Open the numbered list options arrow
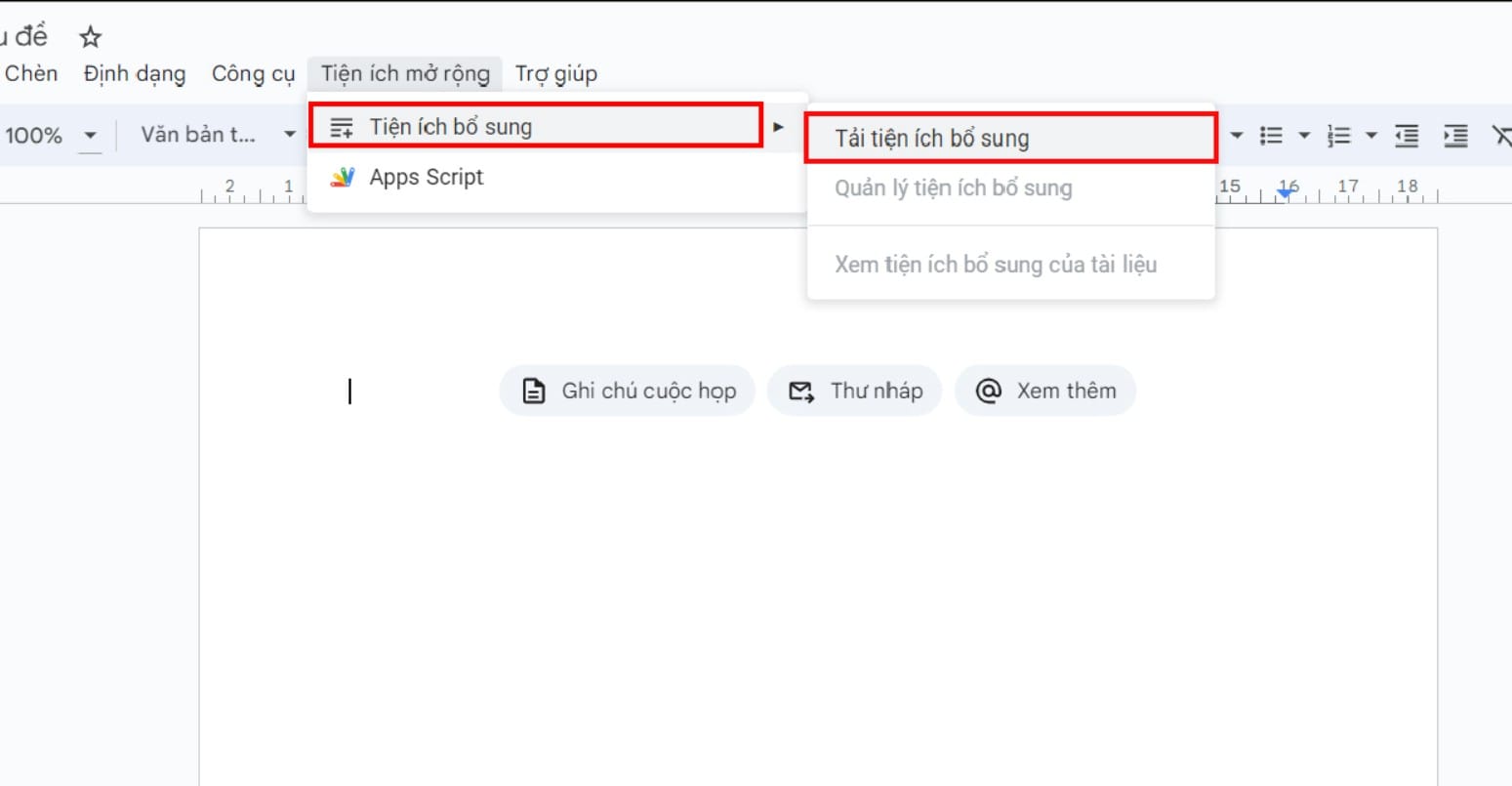 pyautogui.click(x=1371, y=136)
